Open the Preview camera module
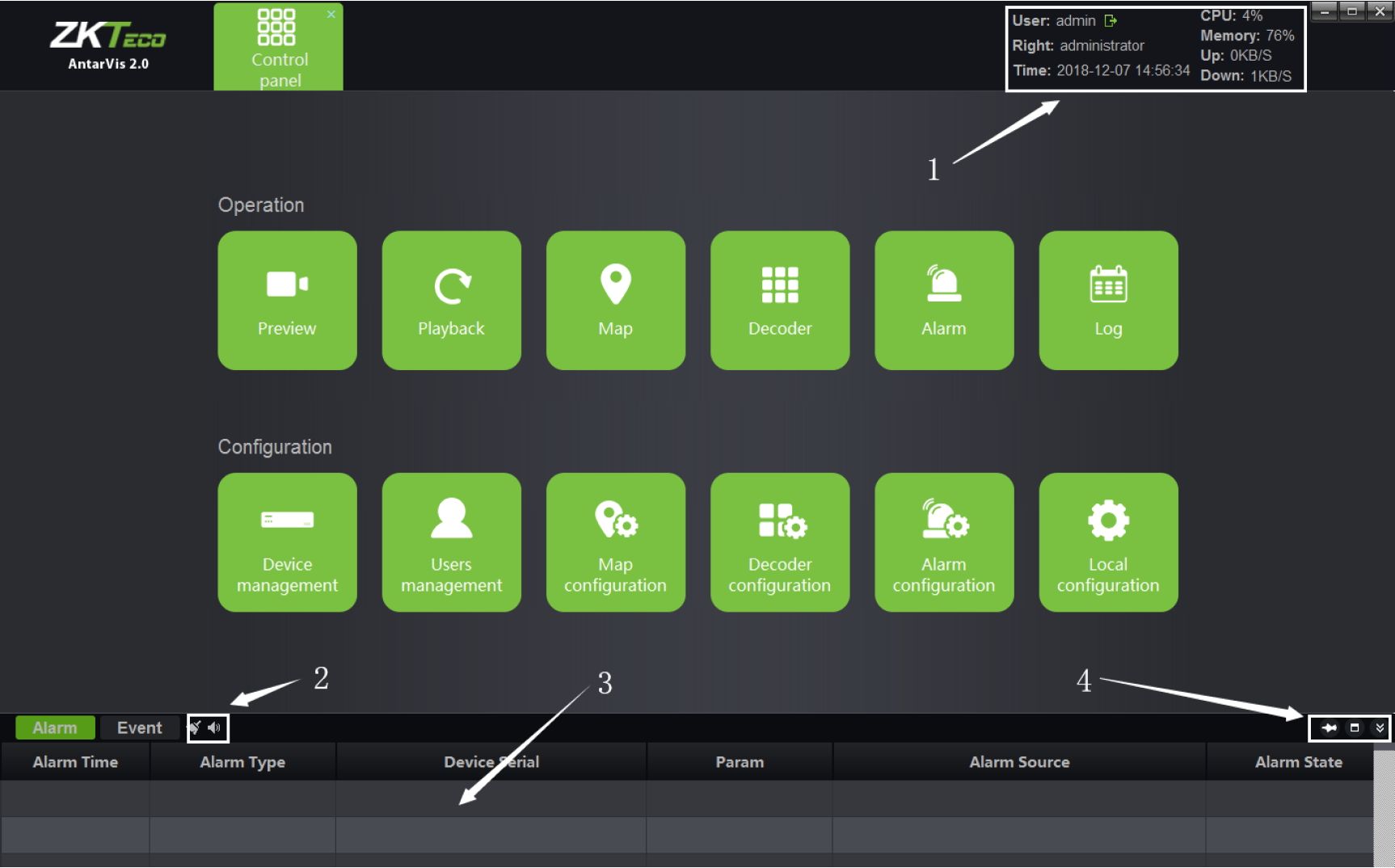1395x868 pixels. pyautogui.click(x=287, y=301)
